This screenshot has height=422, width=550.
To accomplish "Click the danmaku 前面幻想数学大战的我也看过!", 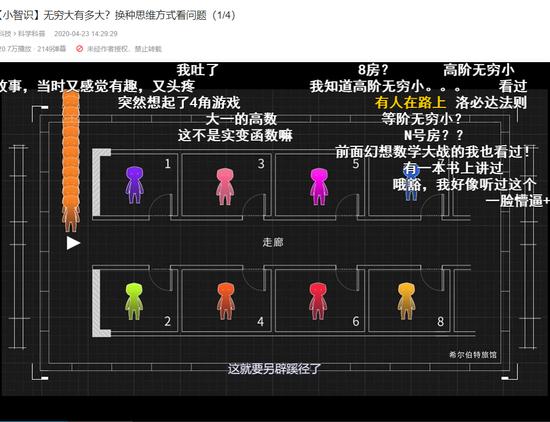I will click(433, 152).
